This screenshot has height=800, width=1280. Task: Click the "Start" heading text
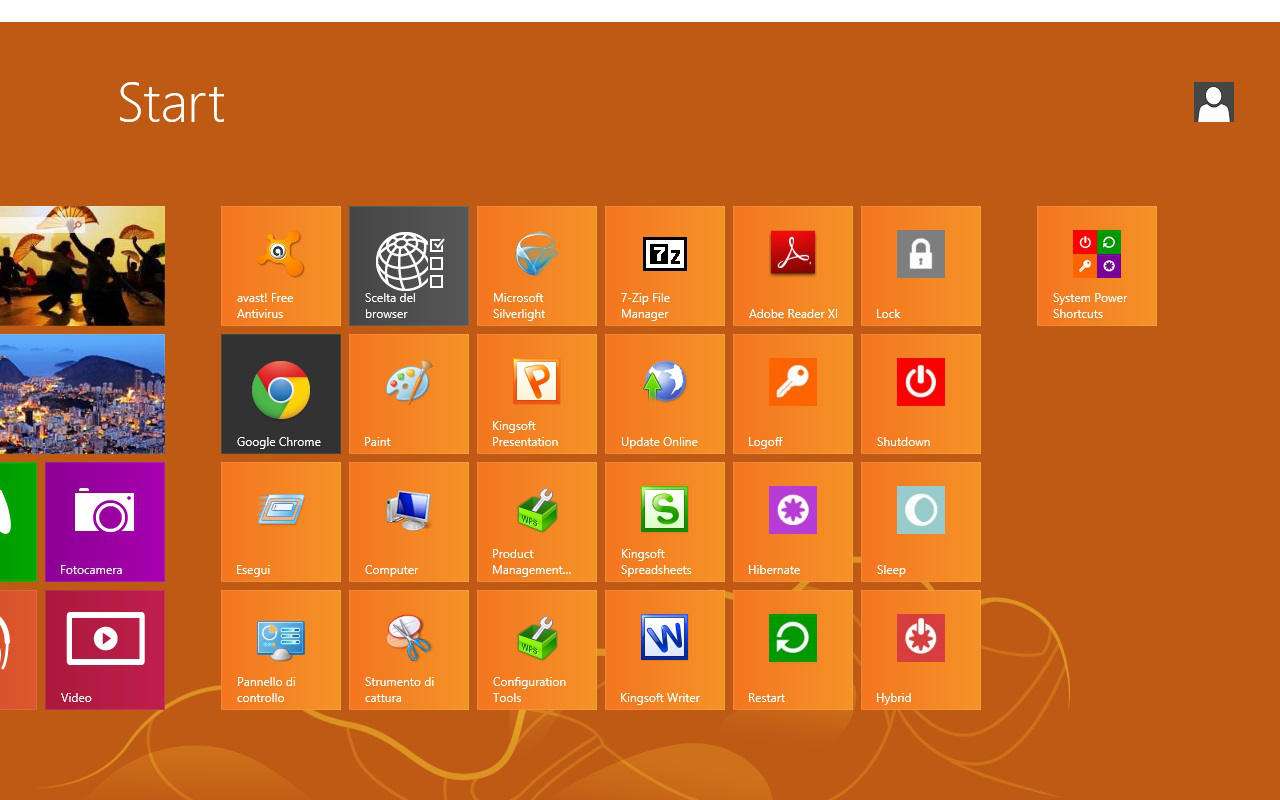[172, 103]
